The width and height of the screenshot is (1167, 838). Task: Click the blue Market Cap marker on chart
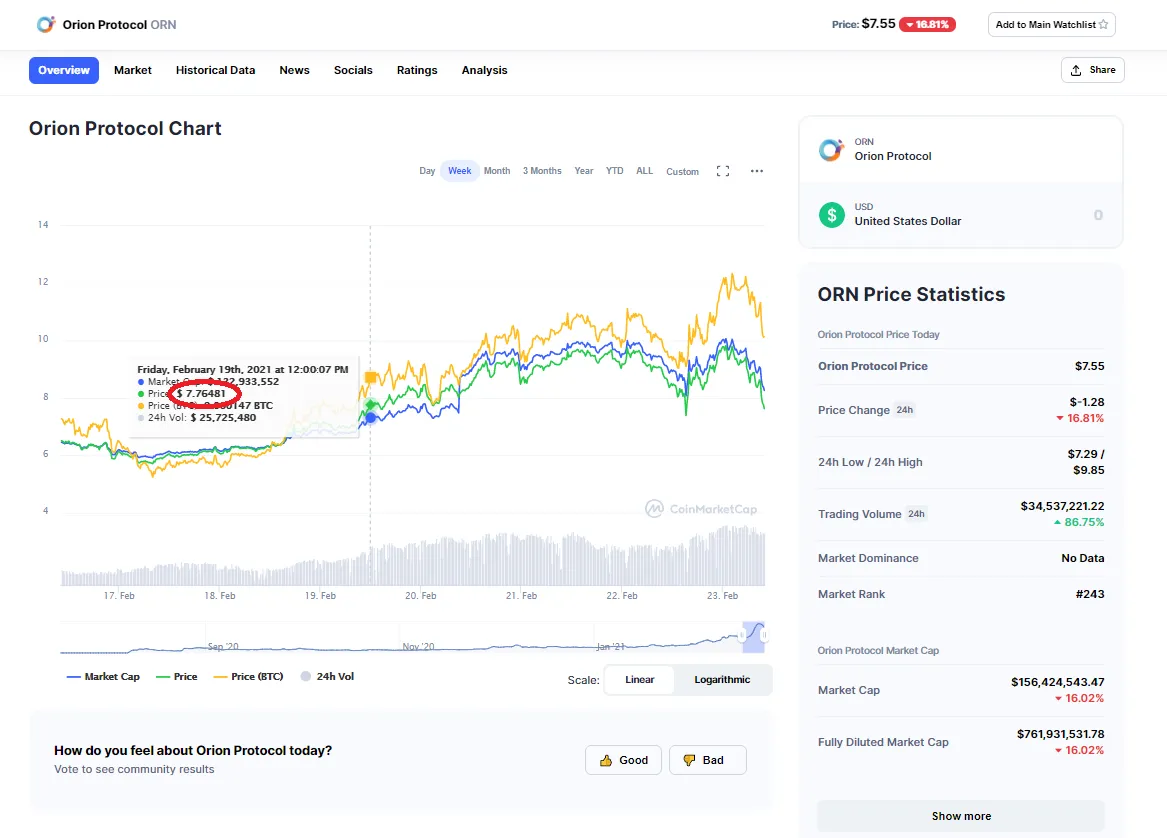[x=371, y=418]
